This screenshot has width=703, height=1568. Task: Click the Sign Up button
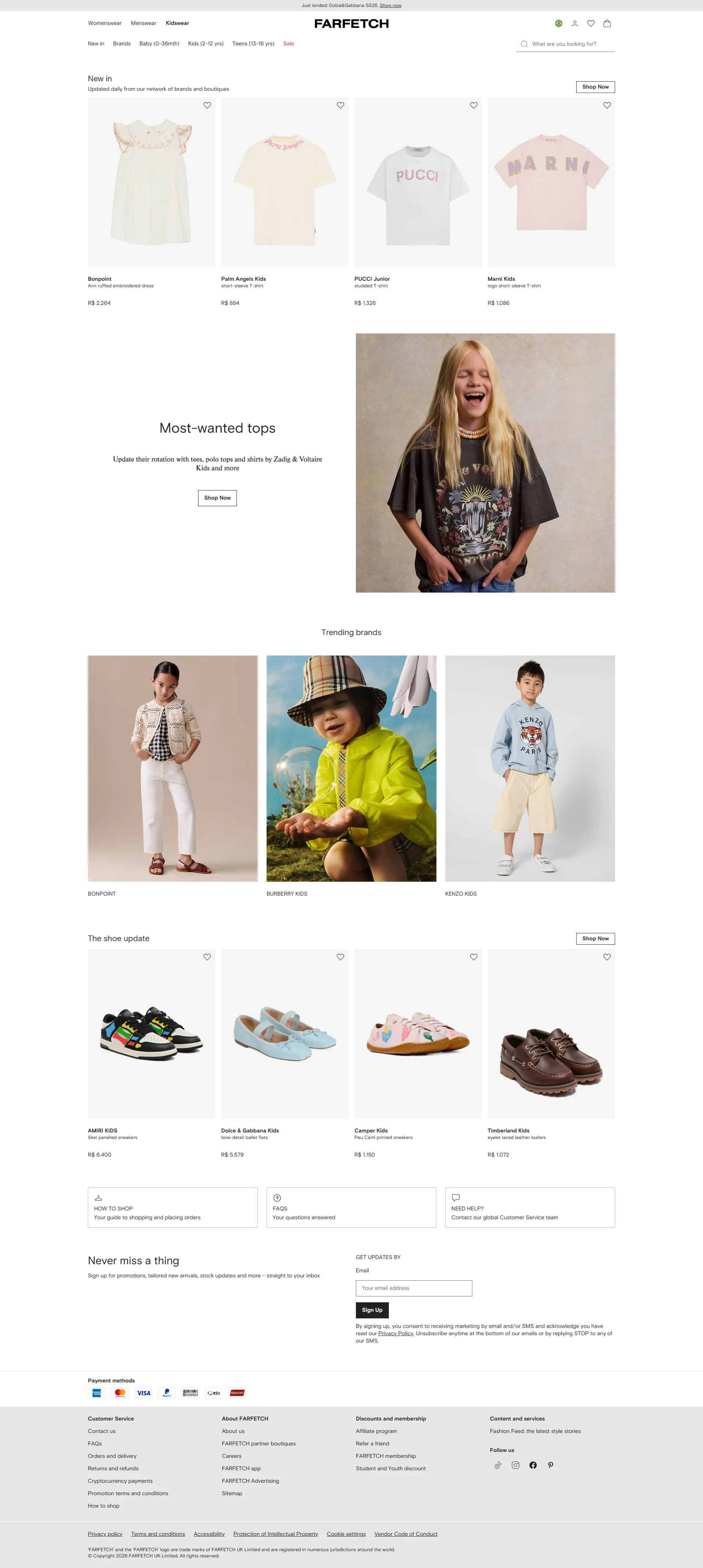click(372, 1310)
